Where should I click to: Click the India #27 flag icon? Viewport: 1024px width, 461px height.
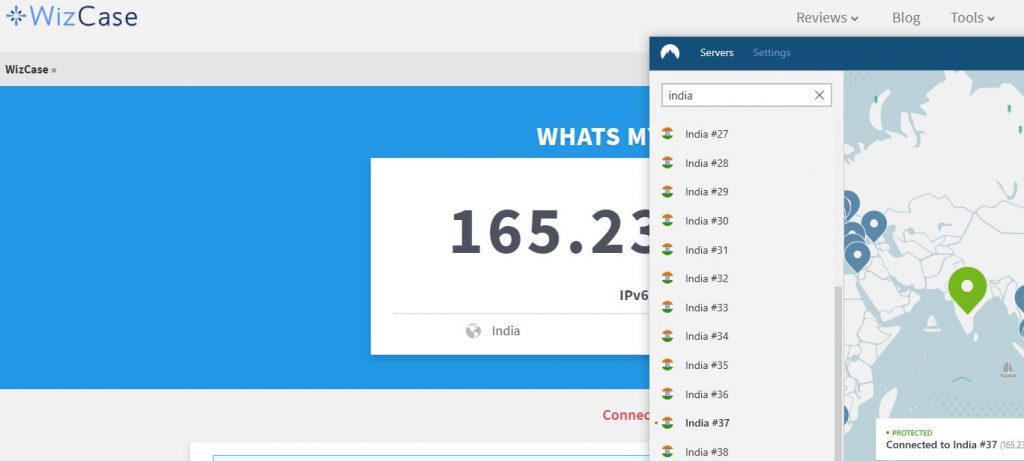(x=667, y=133)
